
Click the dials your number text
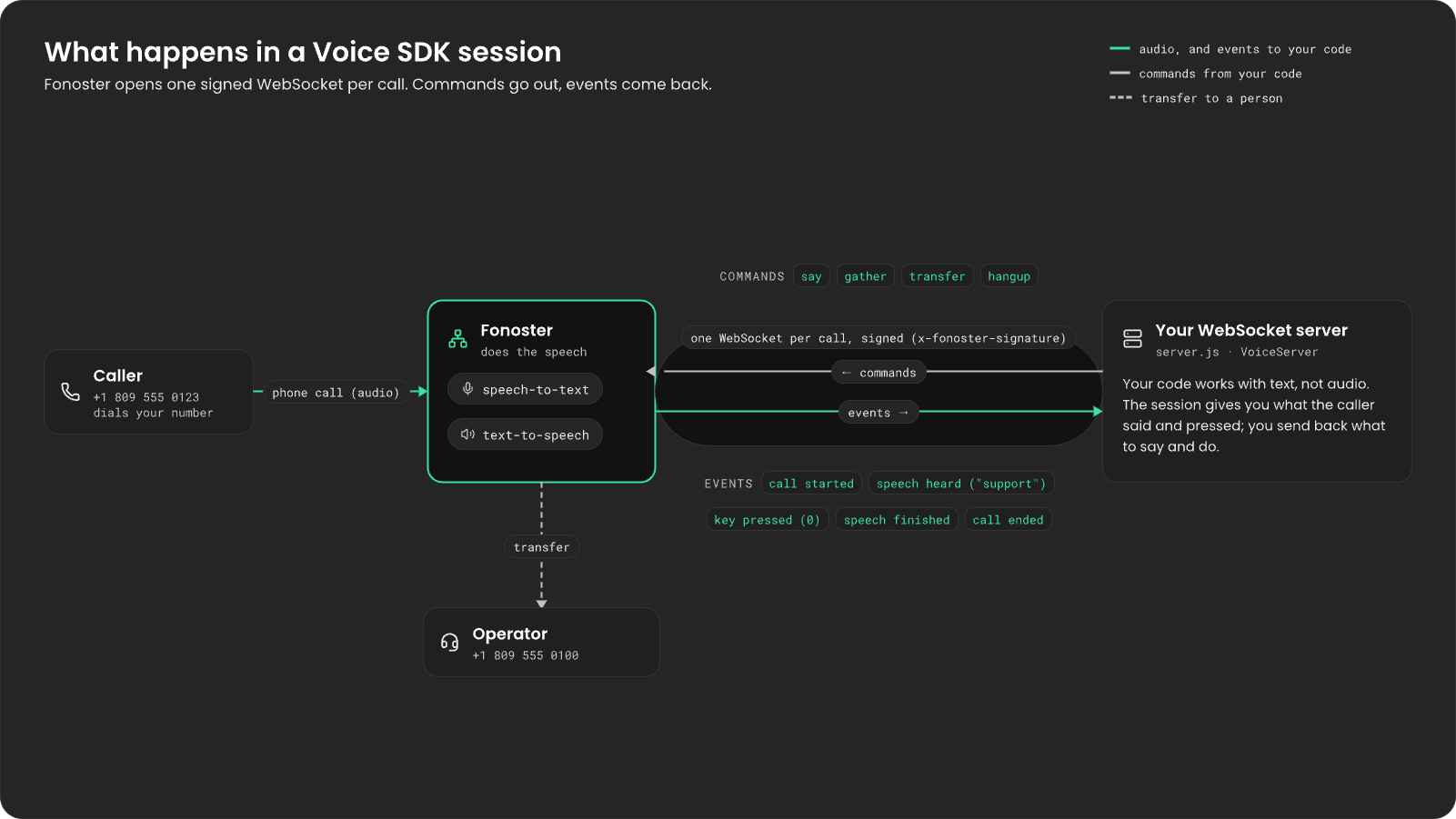(x=154, y=413)
